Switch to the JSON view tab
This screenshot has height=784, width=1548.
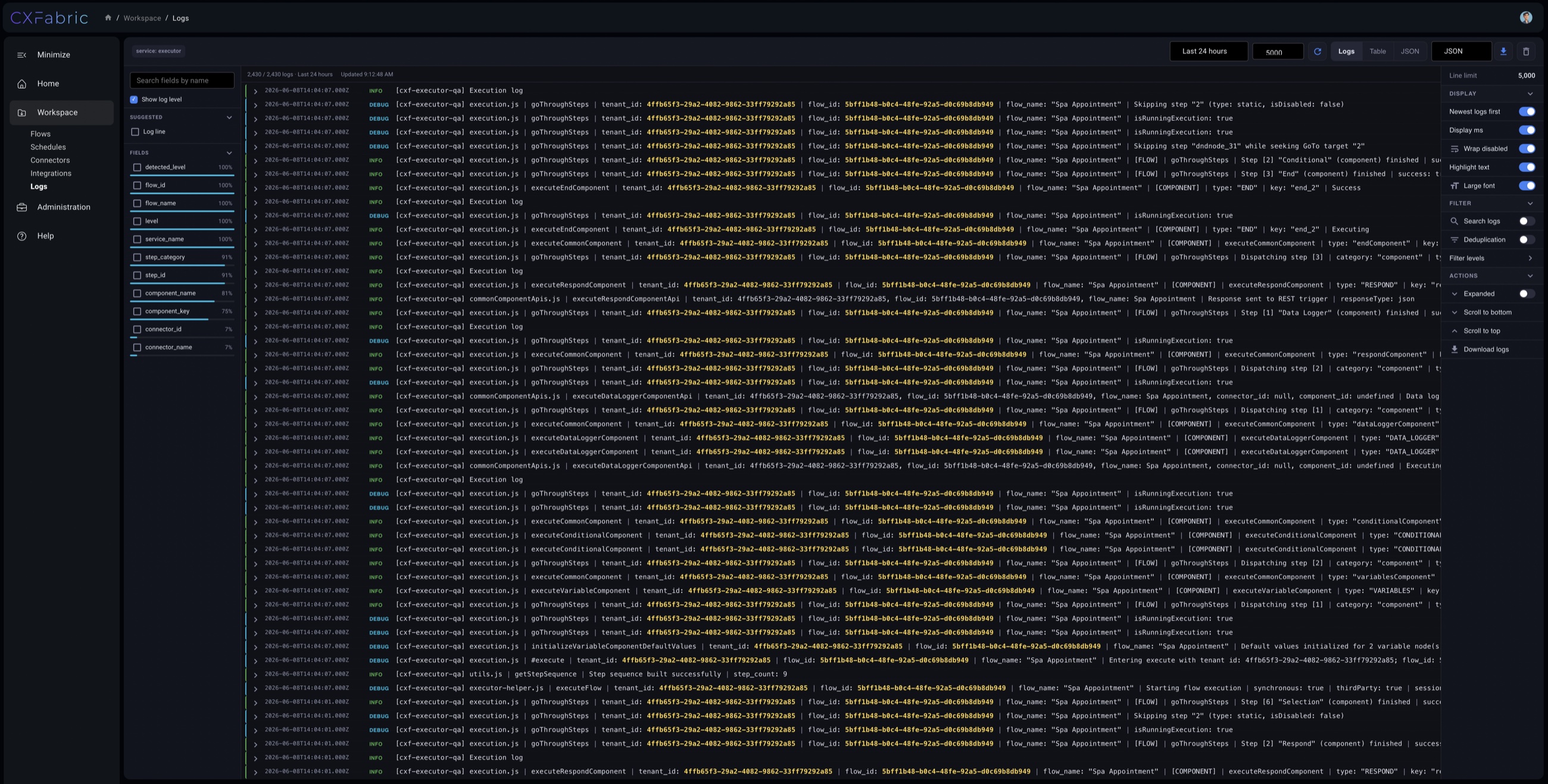(x=1410, y=52)
